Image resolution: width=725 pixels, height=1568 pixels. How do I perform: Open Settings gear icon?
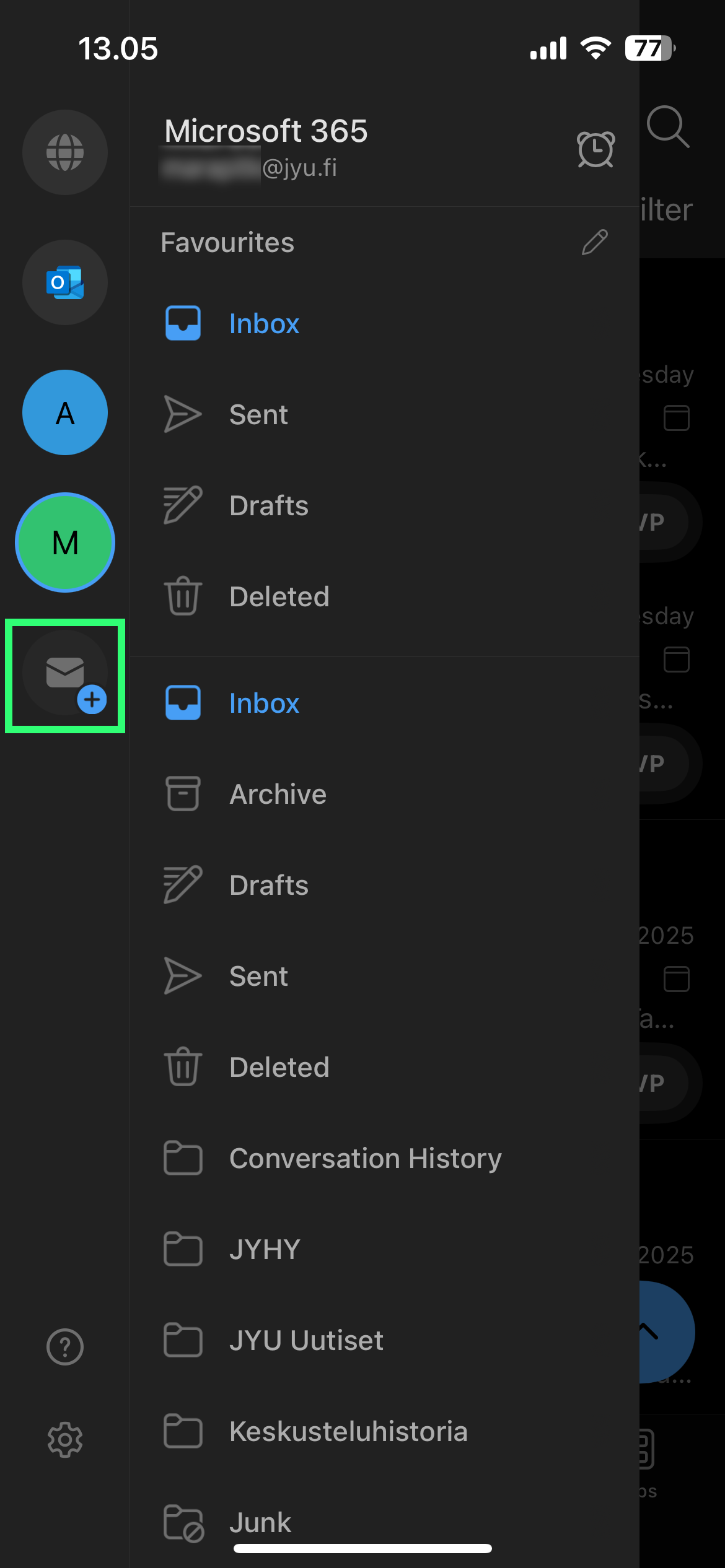point(65,1440)
